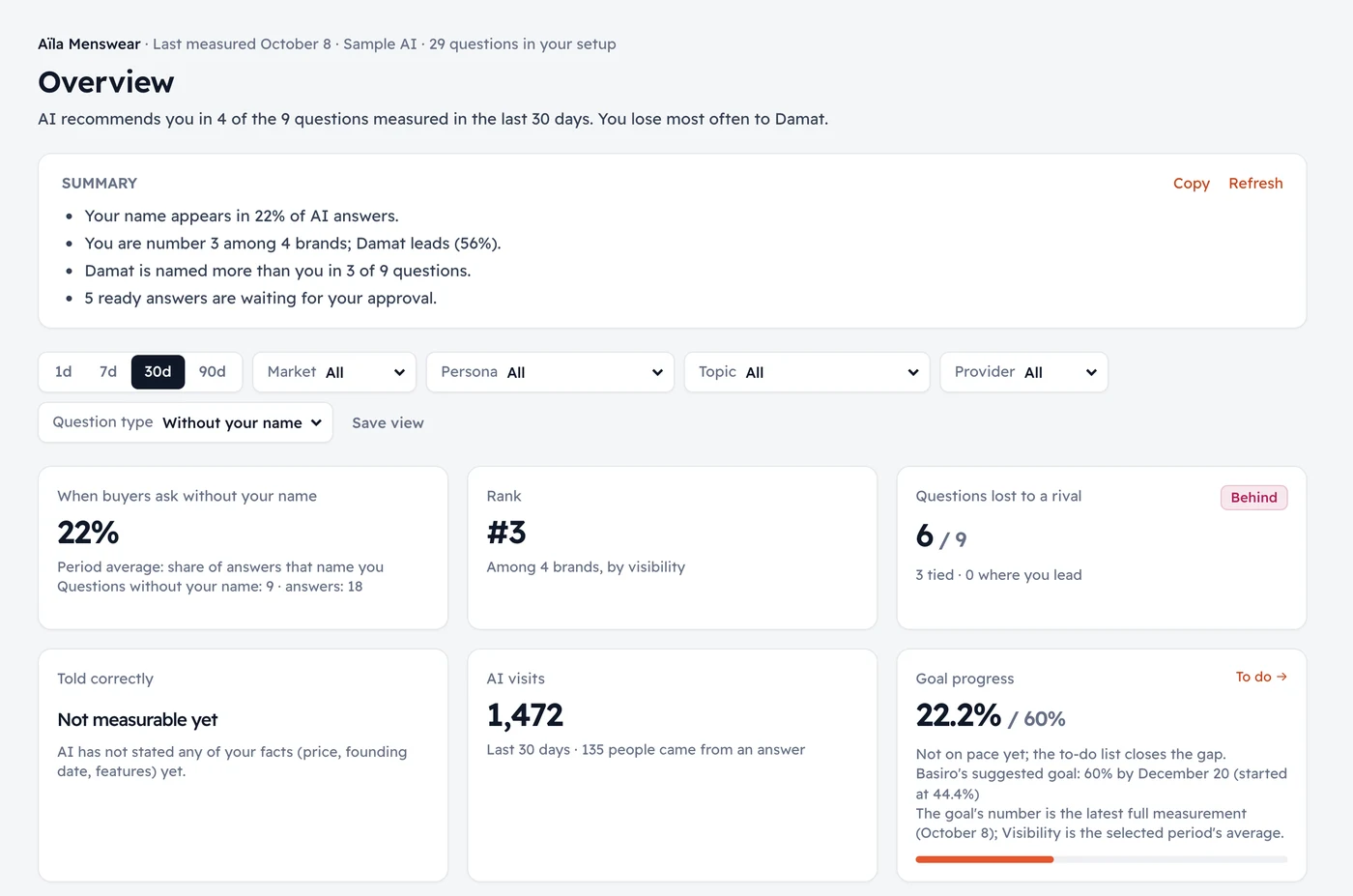Screen dimensions: 1353x896
Task: Click '135 people came from an answer' text
Action: point(693,750)
